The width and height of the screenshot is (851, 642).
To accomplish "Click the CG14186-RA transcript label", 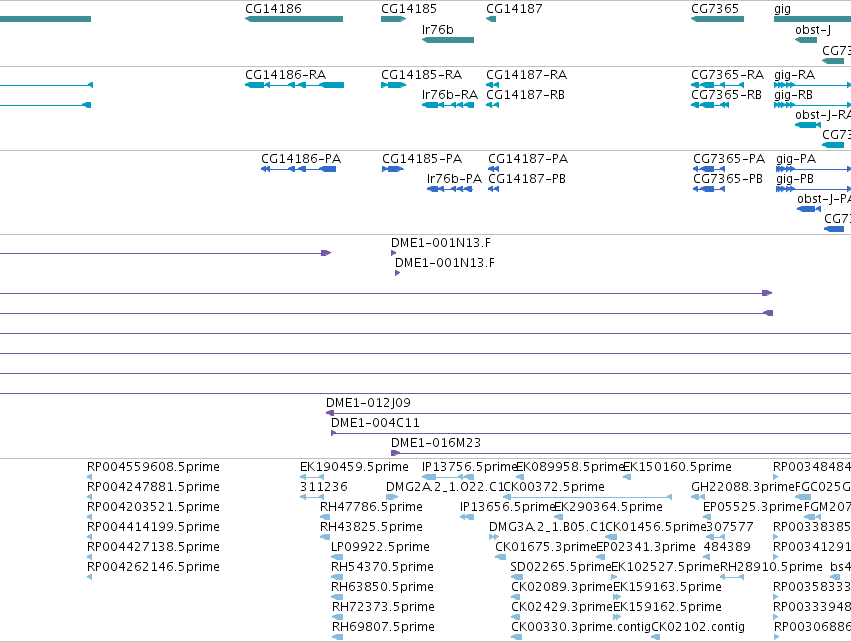I will point(285,75).
